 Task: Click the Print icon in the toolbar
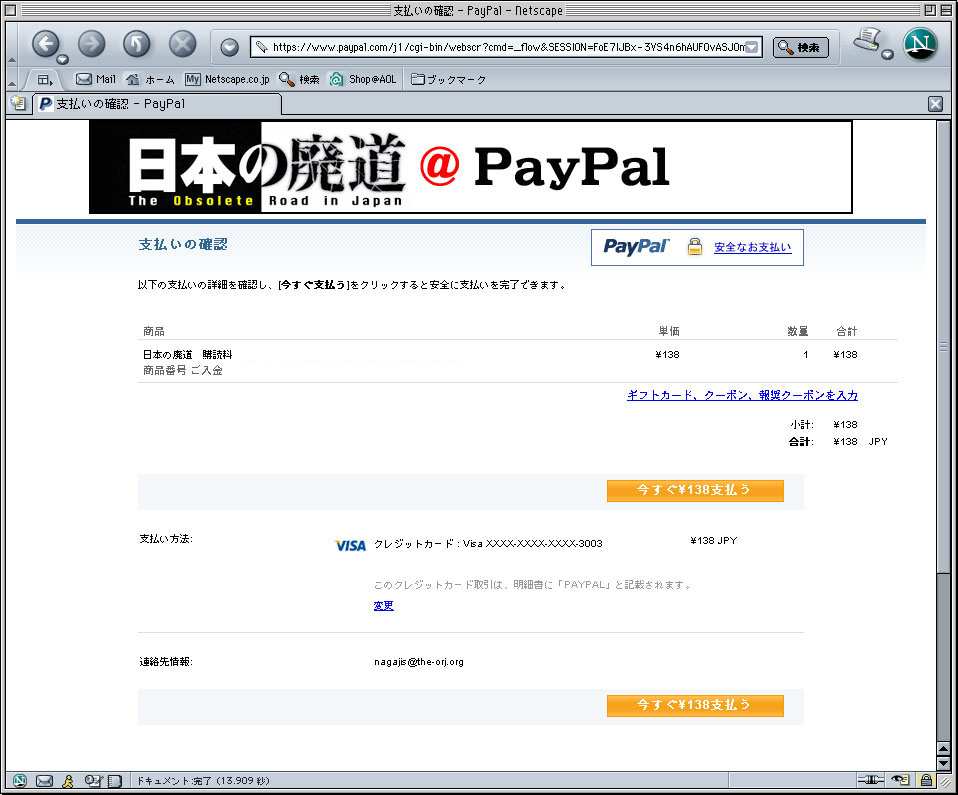[x=868, y=43]
